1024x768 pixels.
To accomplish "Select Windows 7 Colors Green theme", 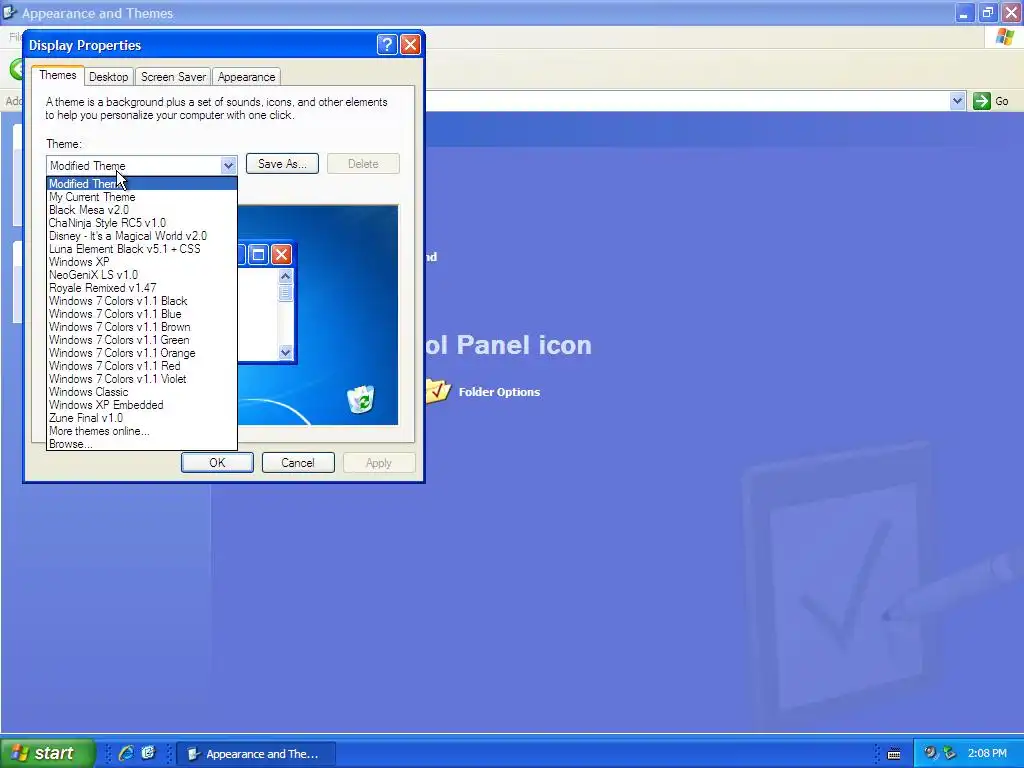I will point(142,340).
